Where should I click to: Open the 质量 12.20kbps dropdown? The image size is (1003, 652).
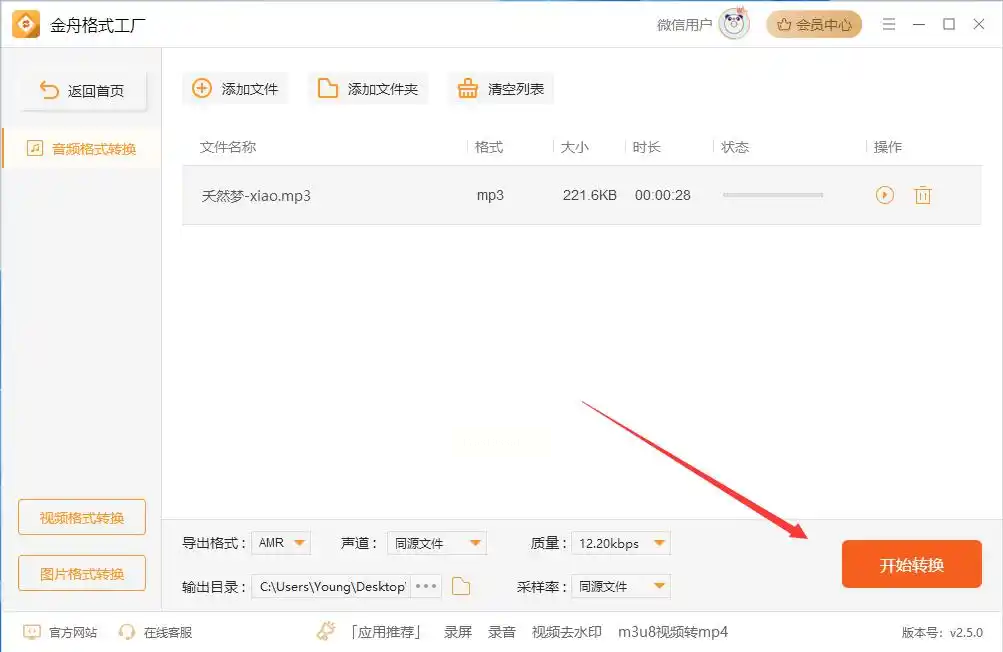621,543
